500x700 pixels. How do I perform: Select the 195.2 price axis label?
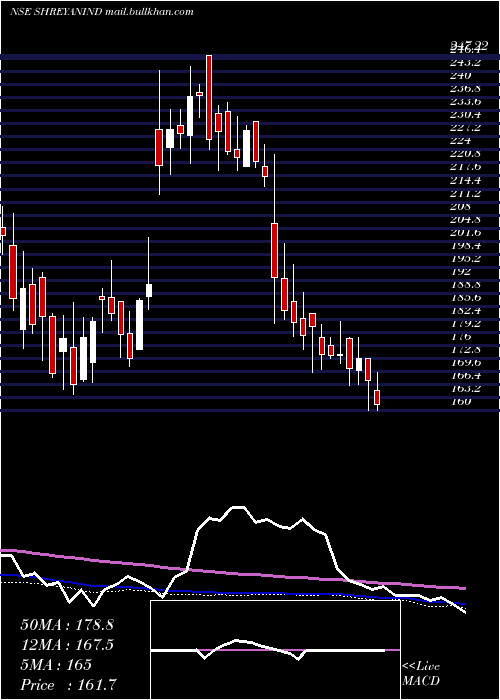click(x=465, y=259)
